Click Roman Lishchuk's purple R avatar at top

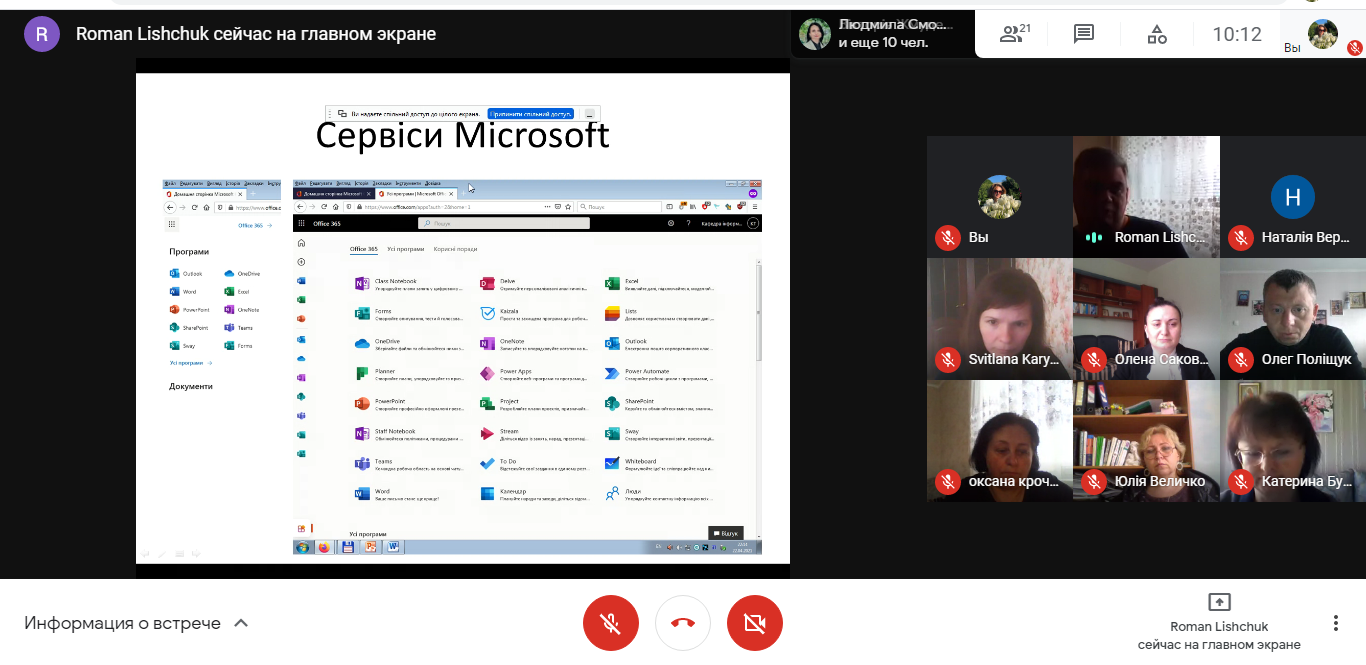coord(42,34)
